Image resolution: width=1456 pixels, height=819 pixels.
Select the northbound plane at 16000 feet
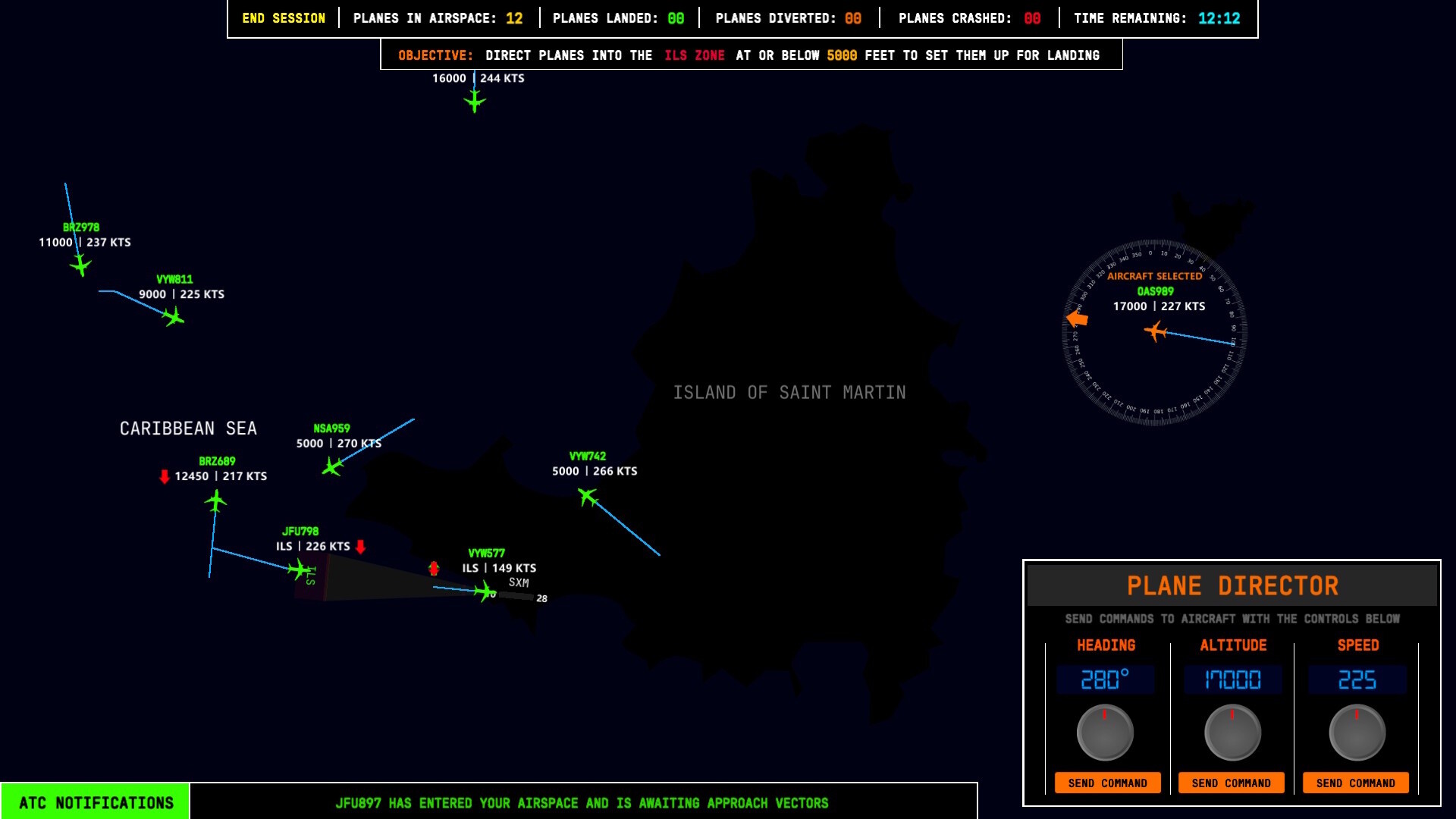(474, 102)
